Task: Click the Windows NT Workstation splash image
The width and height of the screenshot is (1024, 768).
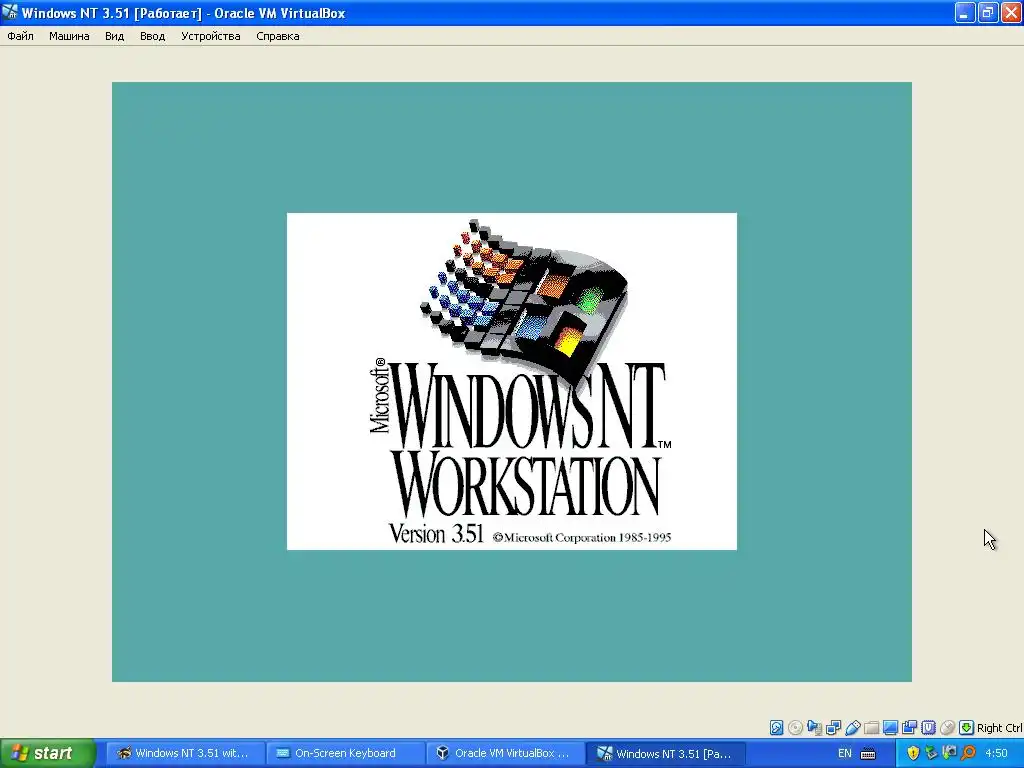Action: [511, 381]
